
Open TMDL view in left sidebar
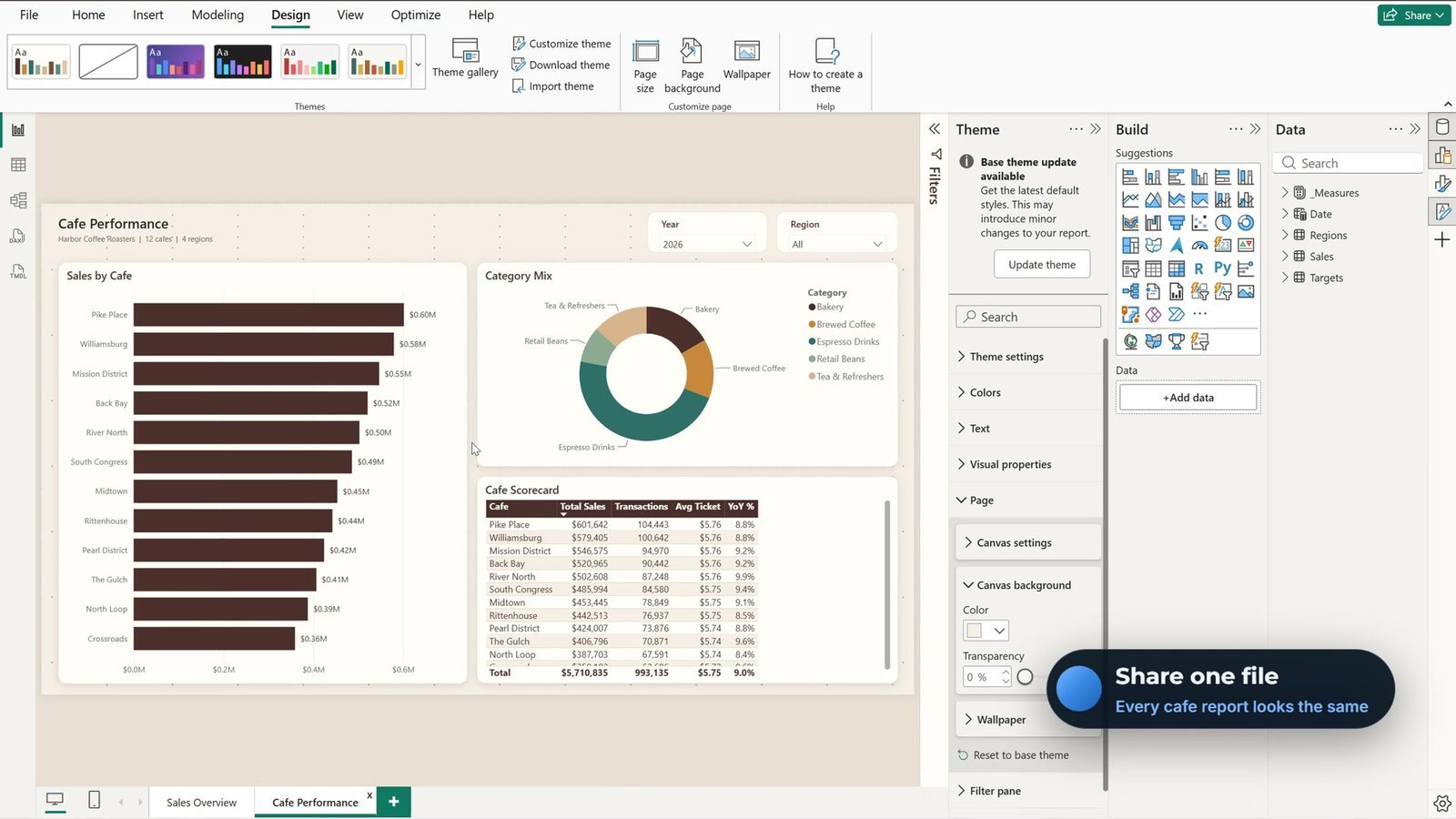tap(18, 272)
